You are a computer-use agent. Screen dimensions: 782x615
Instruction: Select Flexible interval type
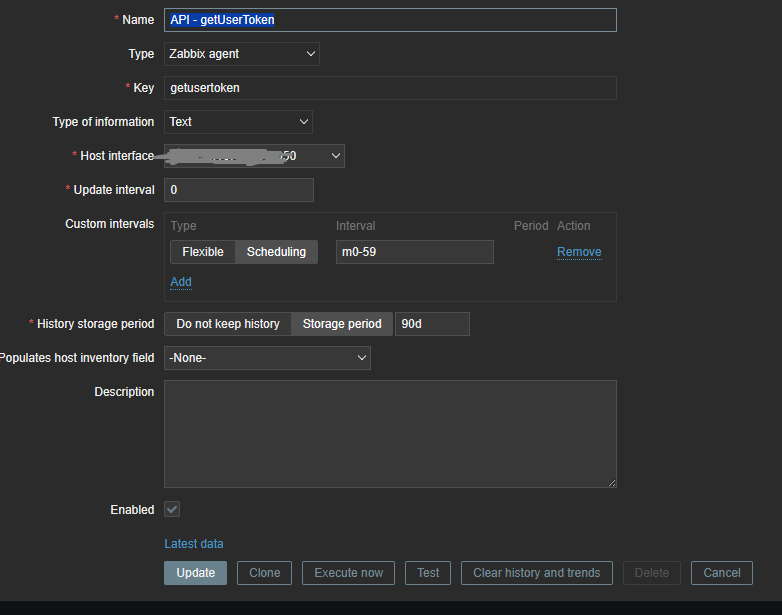point(202,252)
